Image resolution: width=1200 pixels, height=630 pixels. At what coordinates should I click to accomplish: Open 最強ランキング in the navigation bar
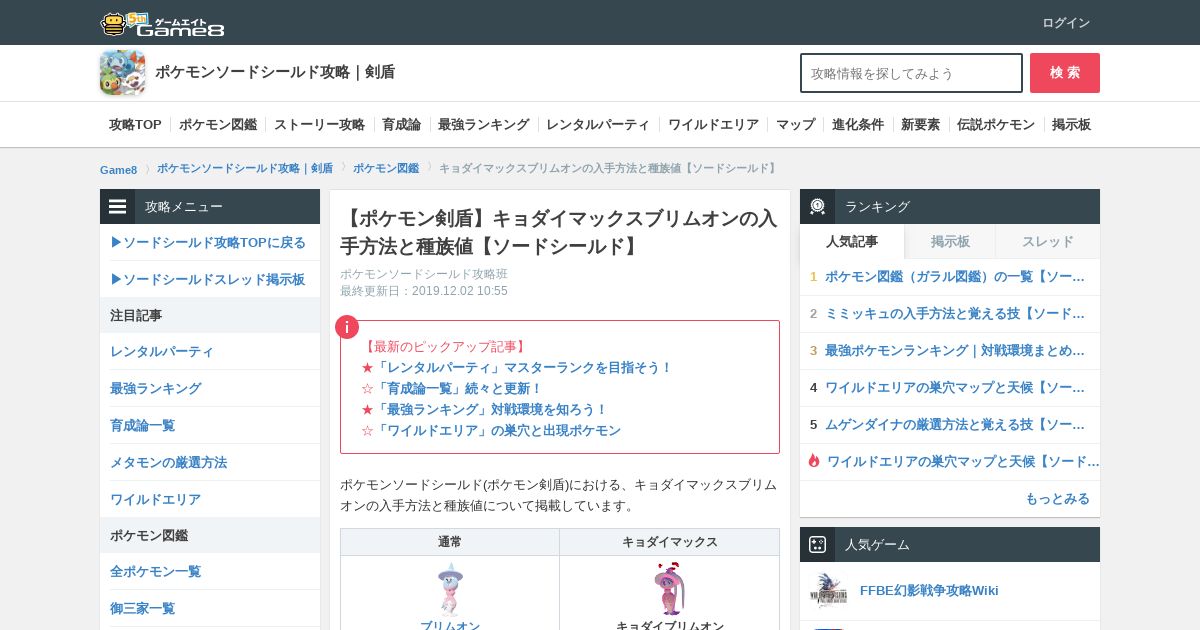click(483, 125)
